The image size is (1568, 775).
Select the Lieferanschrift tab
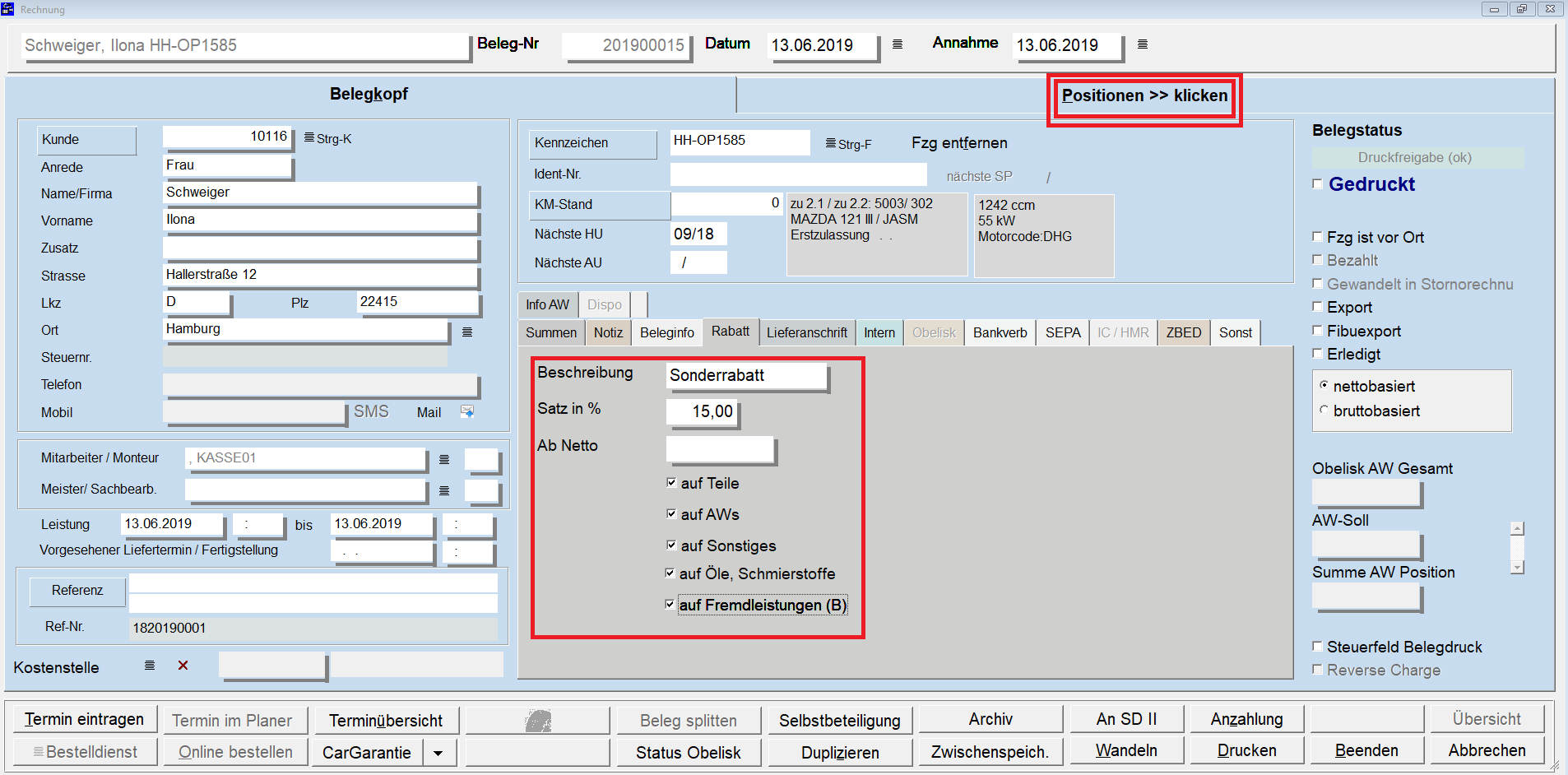click(x=807, y=332)
